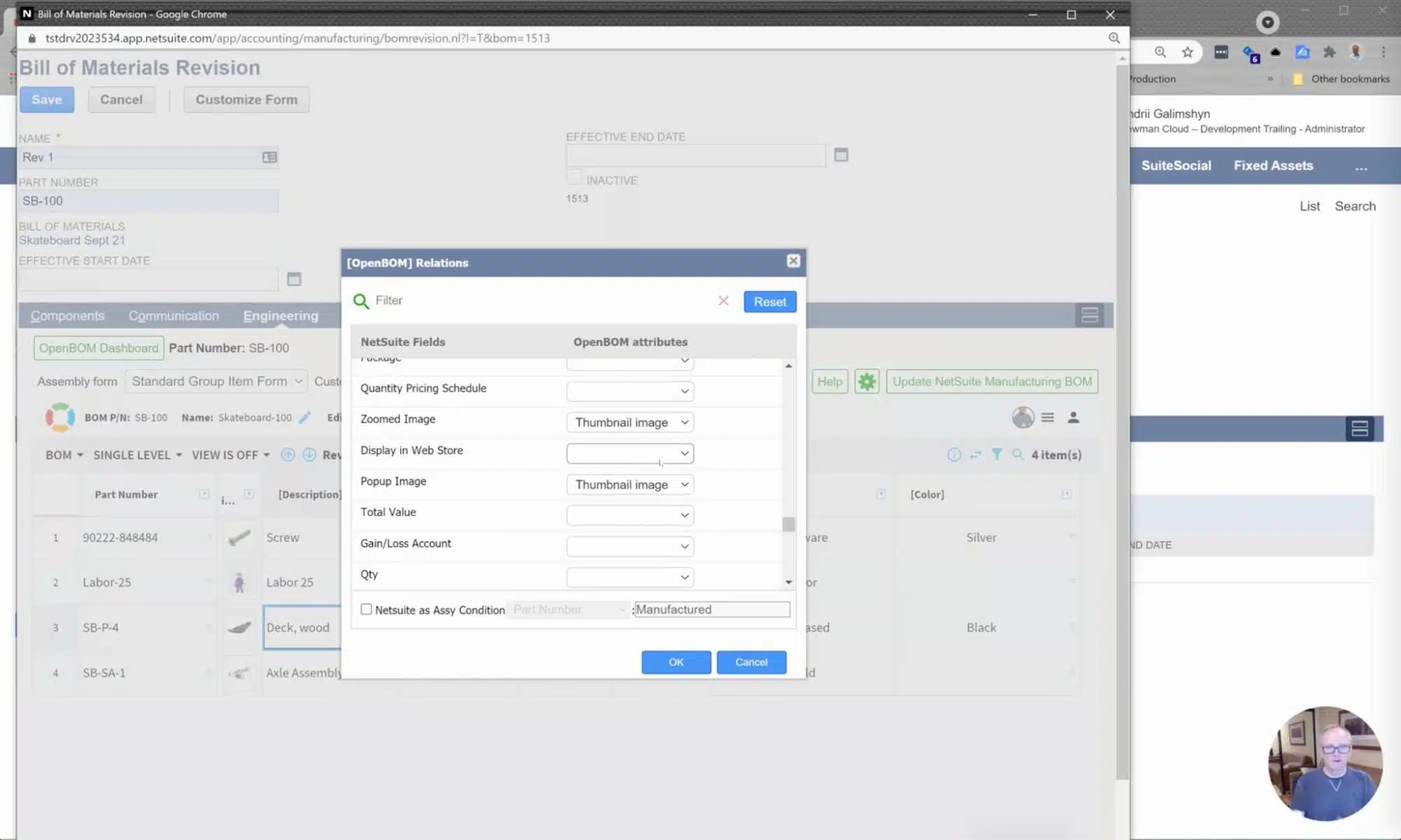Enable the Netsuite as Assy Condition checkbox
The image size is (1401, 840).
(366, 610)
